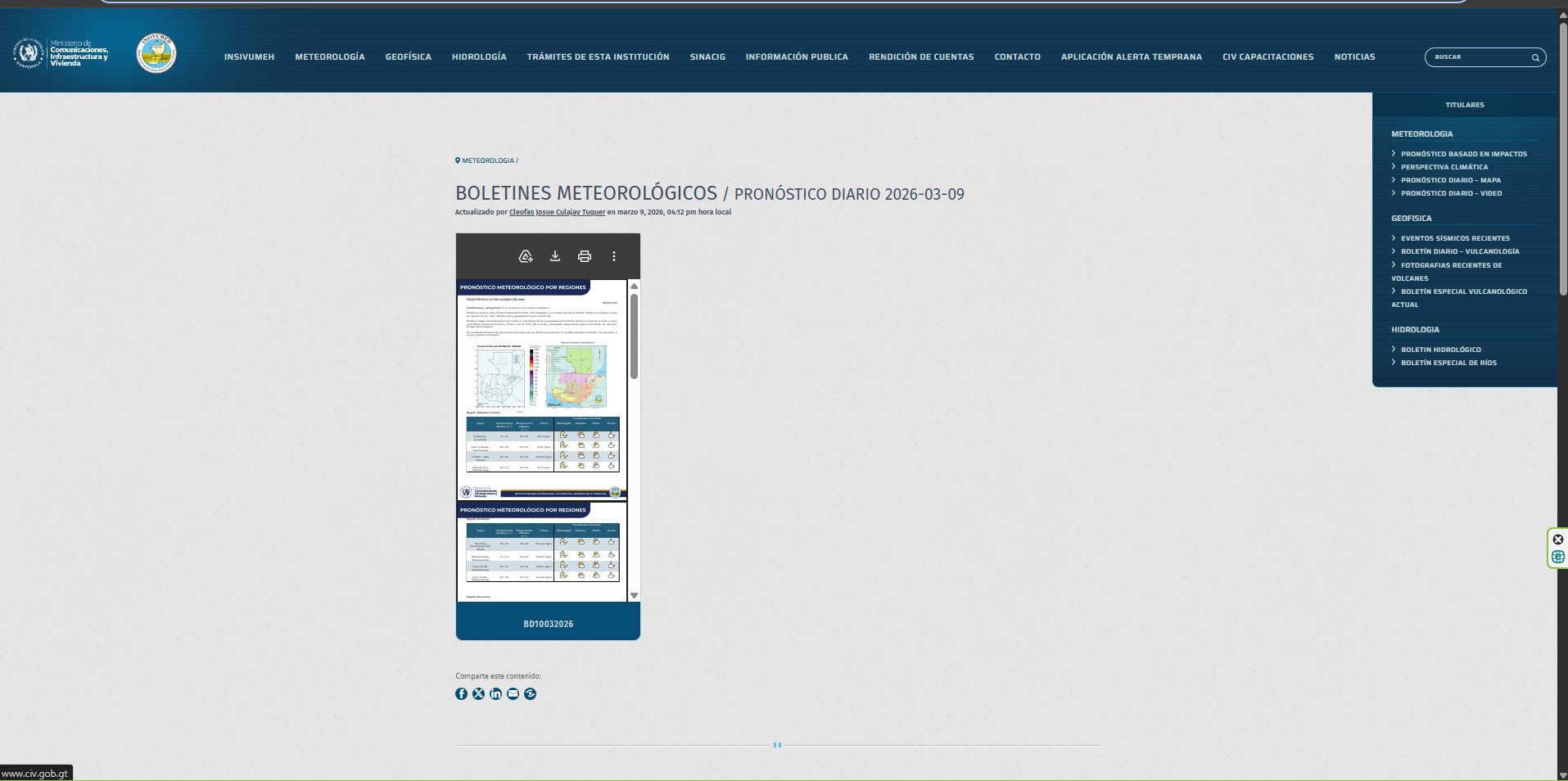1568x781 pixels.
Task: Click the PDF viewer scrollbar thumb
Action: pos(634,336)
